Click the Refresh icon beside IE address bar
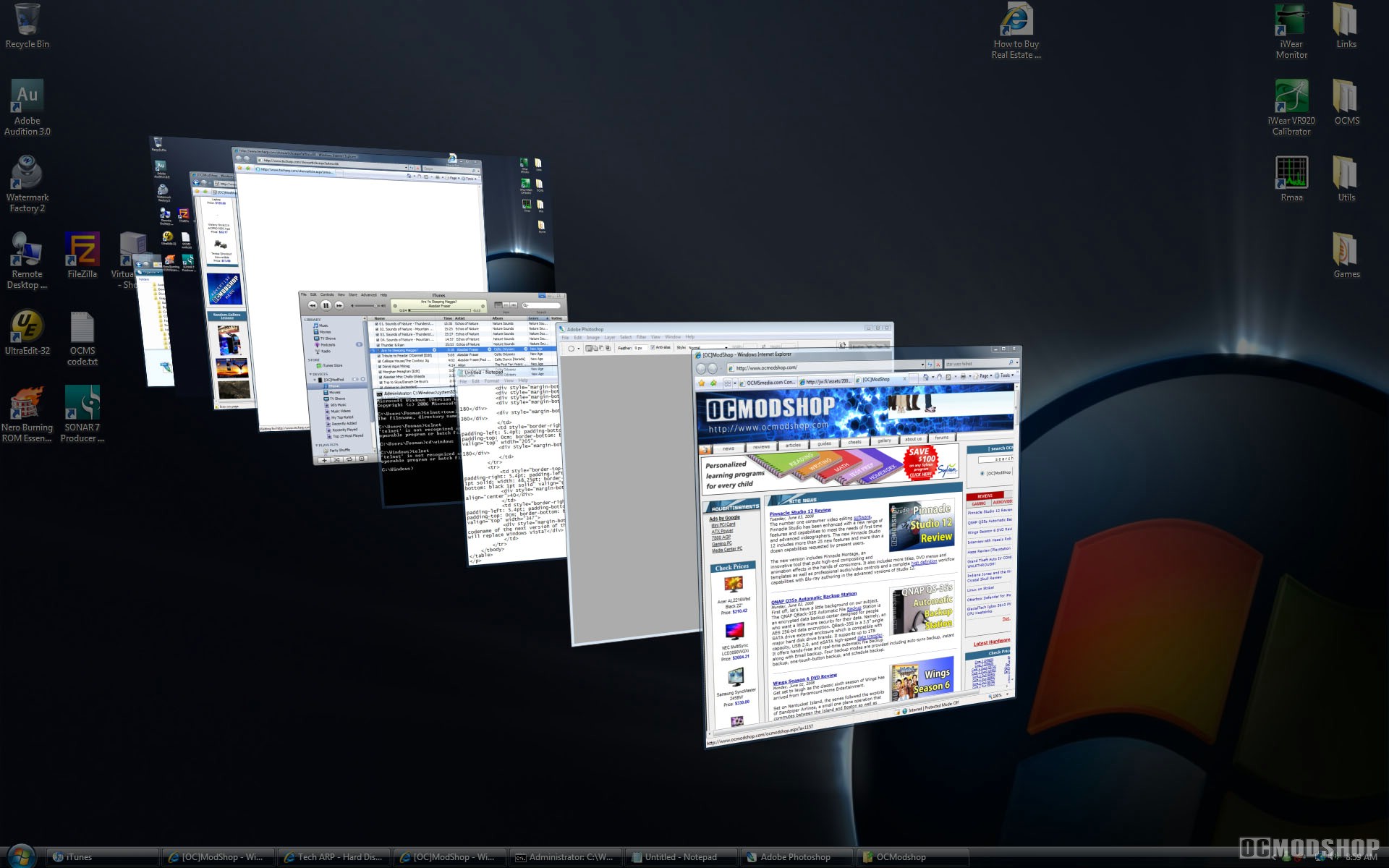Viewport: 1389px width, 868px height. [x=930, y=365]
